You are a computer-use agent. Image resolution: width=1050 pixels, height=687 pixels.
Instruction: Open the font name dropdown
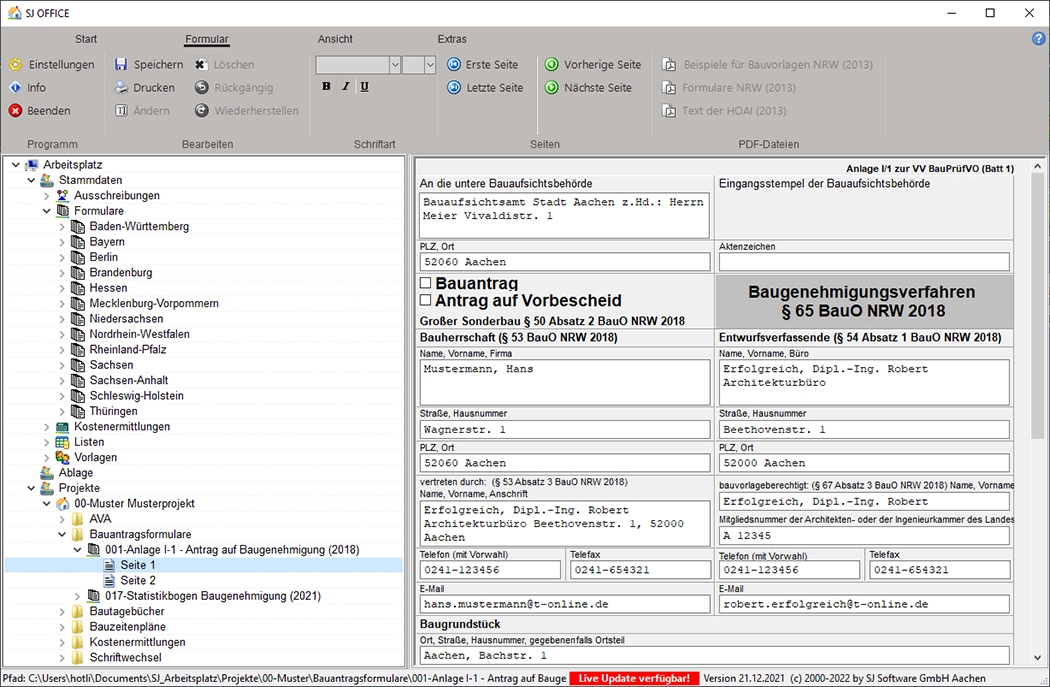394,64
